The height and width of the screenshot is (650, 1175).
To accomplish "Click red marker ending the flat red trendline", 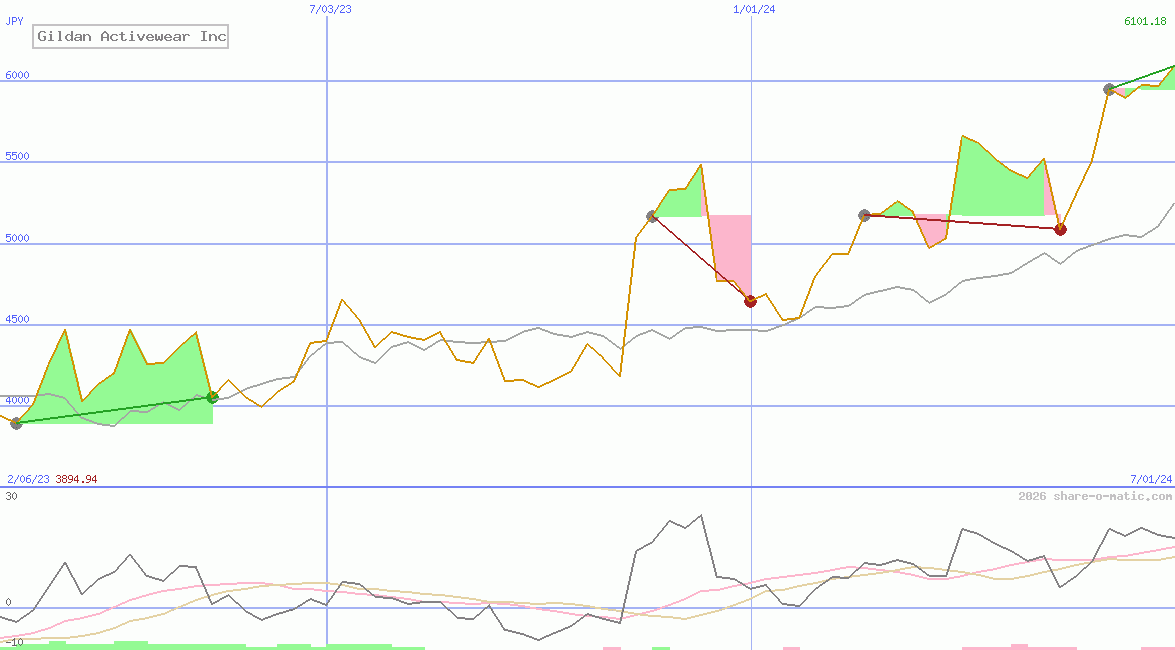I will pyautogui.click(x=1060, y=229).
